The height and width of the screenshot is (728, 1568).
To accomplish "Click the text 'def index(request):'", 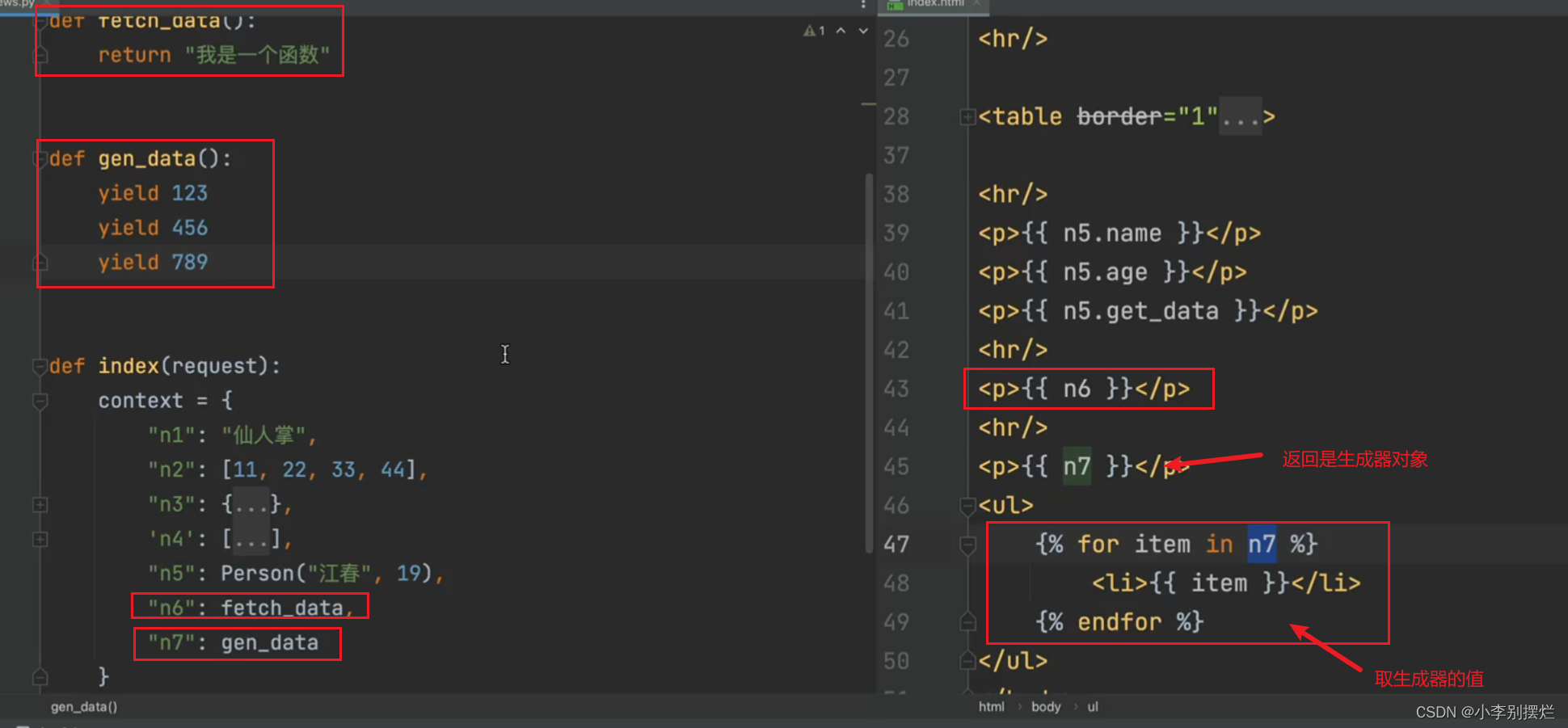I will pos(165,366).
